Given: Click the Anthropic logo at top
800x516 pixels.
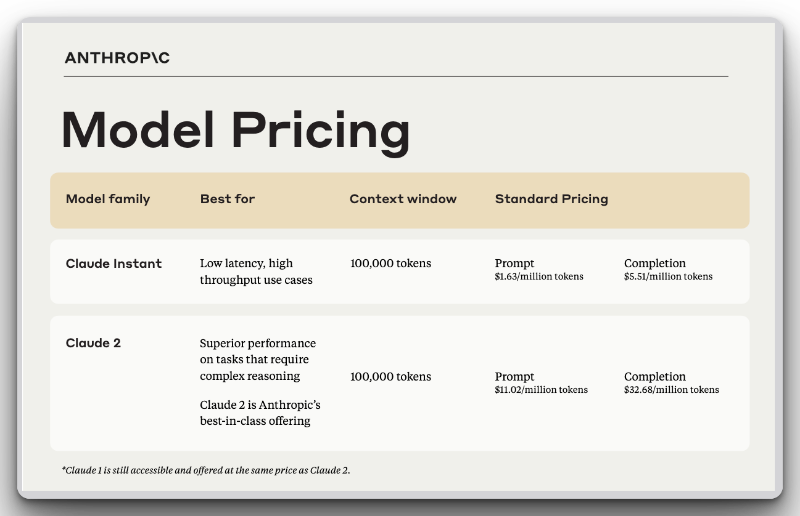Looking at the screenshot, I should [117, 58].
